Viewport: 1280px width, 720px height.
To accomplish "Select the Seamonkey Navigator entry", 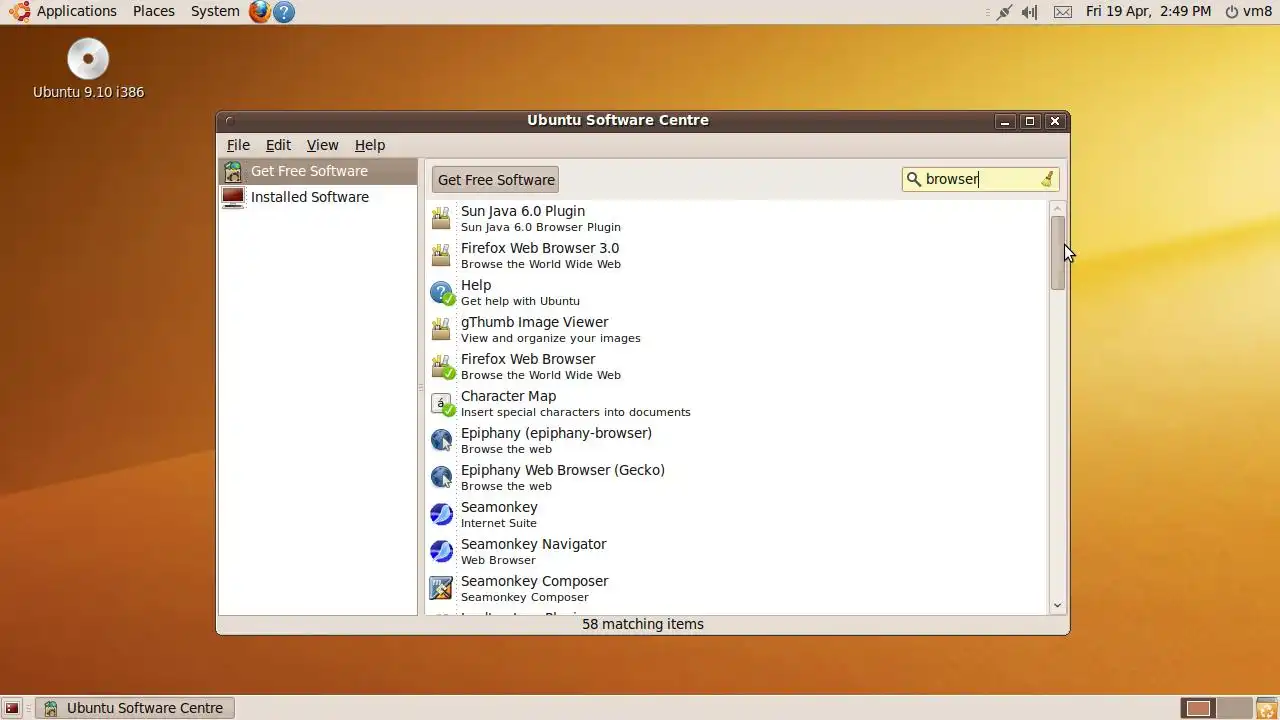I will (736, 552).
